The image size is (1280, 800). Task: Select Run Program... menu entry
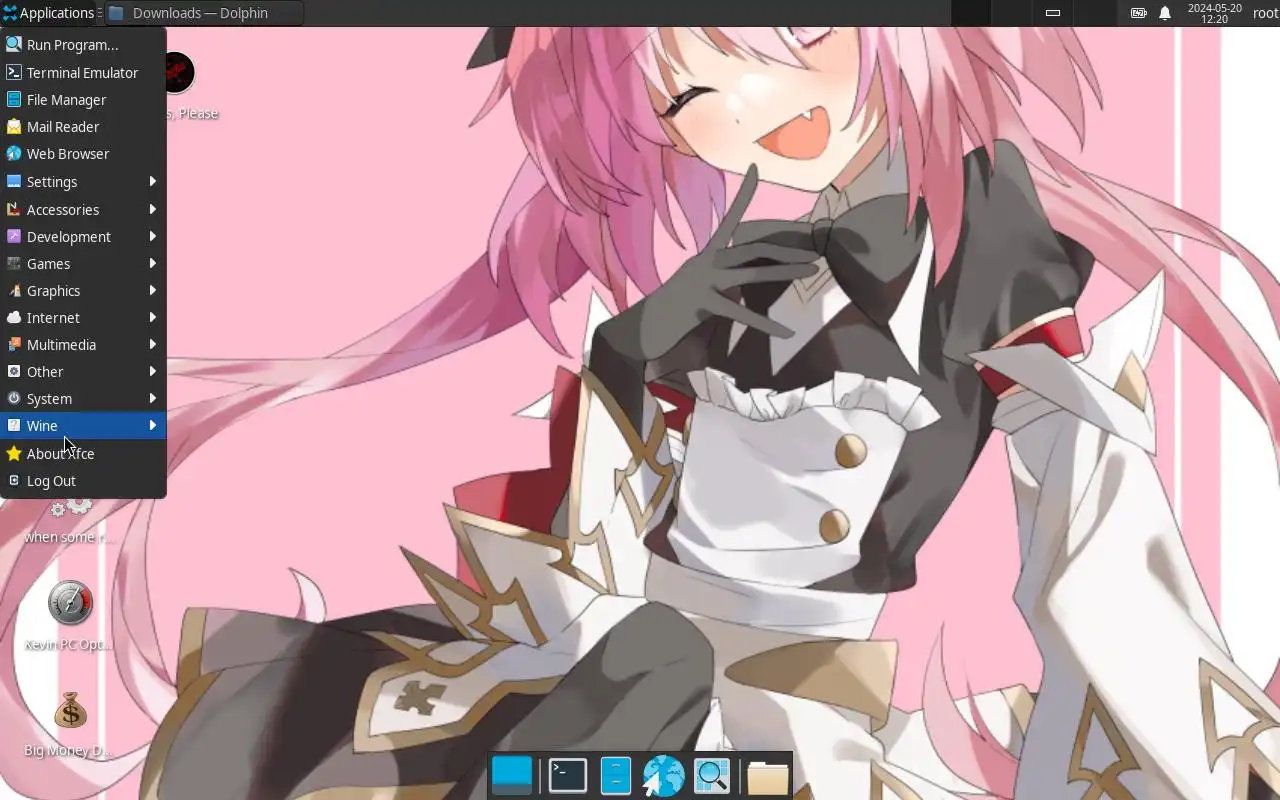click(83, 45)
